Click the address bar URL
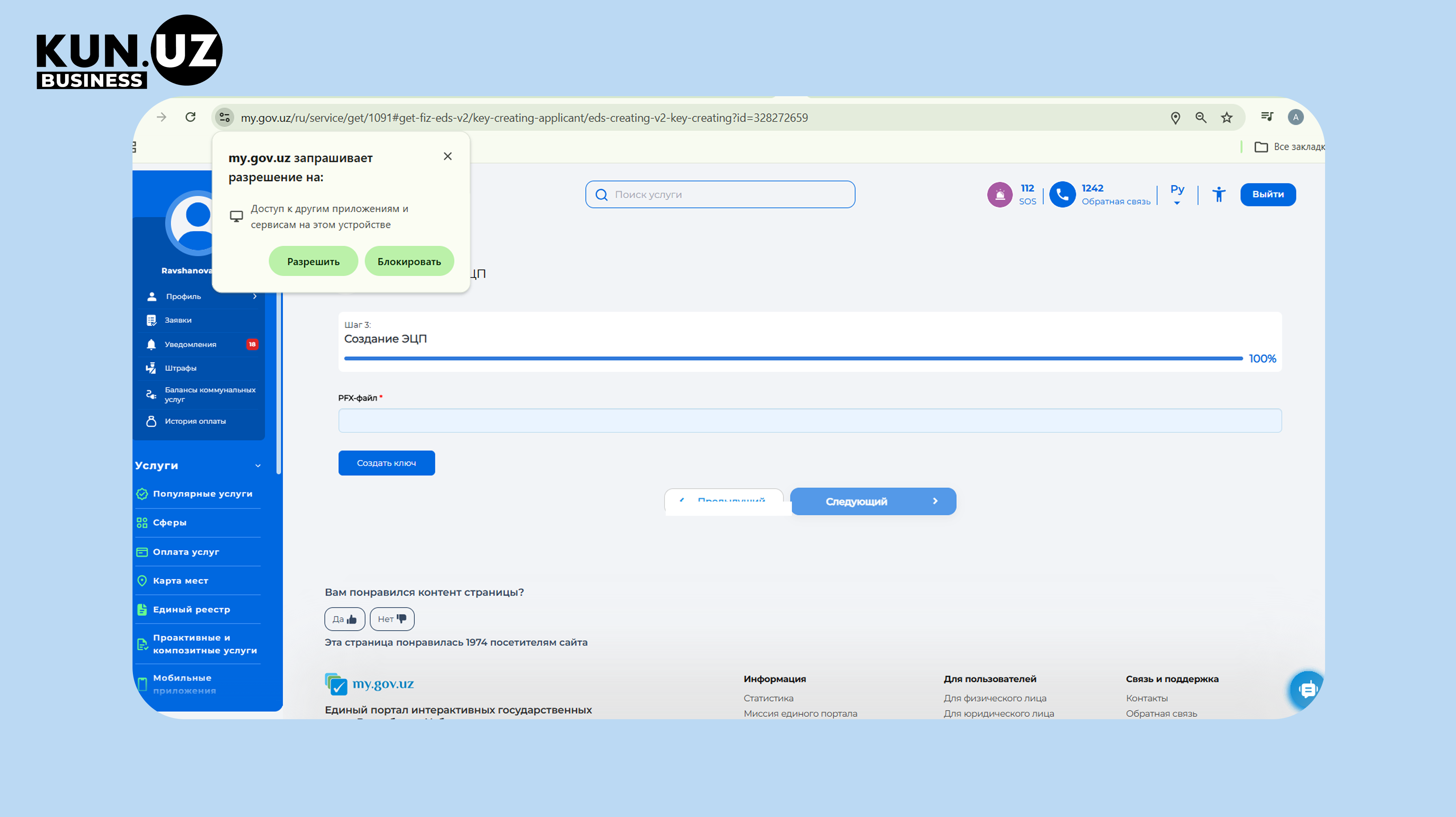Viewport: 1456px width, 817px height. tap(525, 118)
